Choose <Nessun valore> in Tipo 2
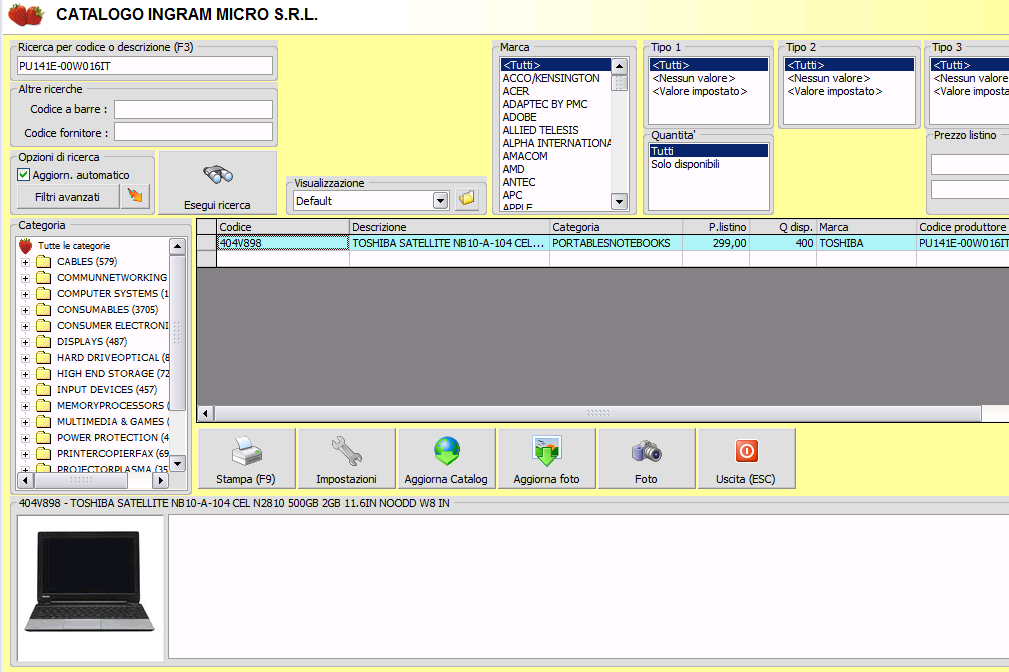The width and height of the screenshot is (1009, 672). [849, 78]
